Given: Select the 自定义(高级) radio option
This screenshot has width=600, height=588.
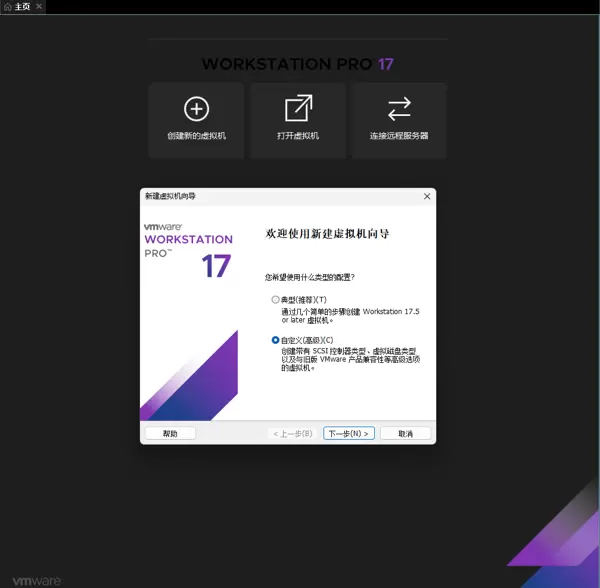Looking at the screenshot, I should [276, 340].
